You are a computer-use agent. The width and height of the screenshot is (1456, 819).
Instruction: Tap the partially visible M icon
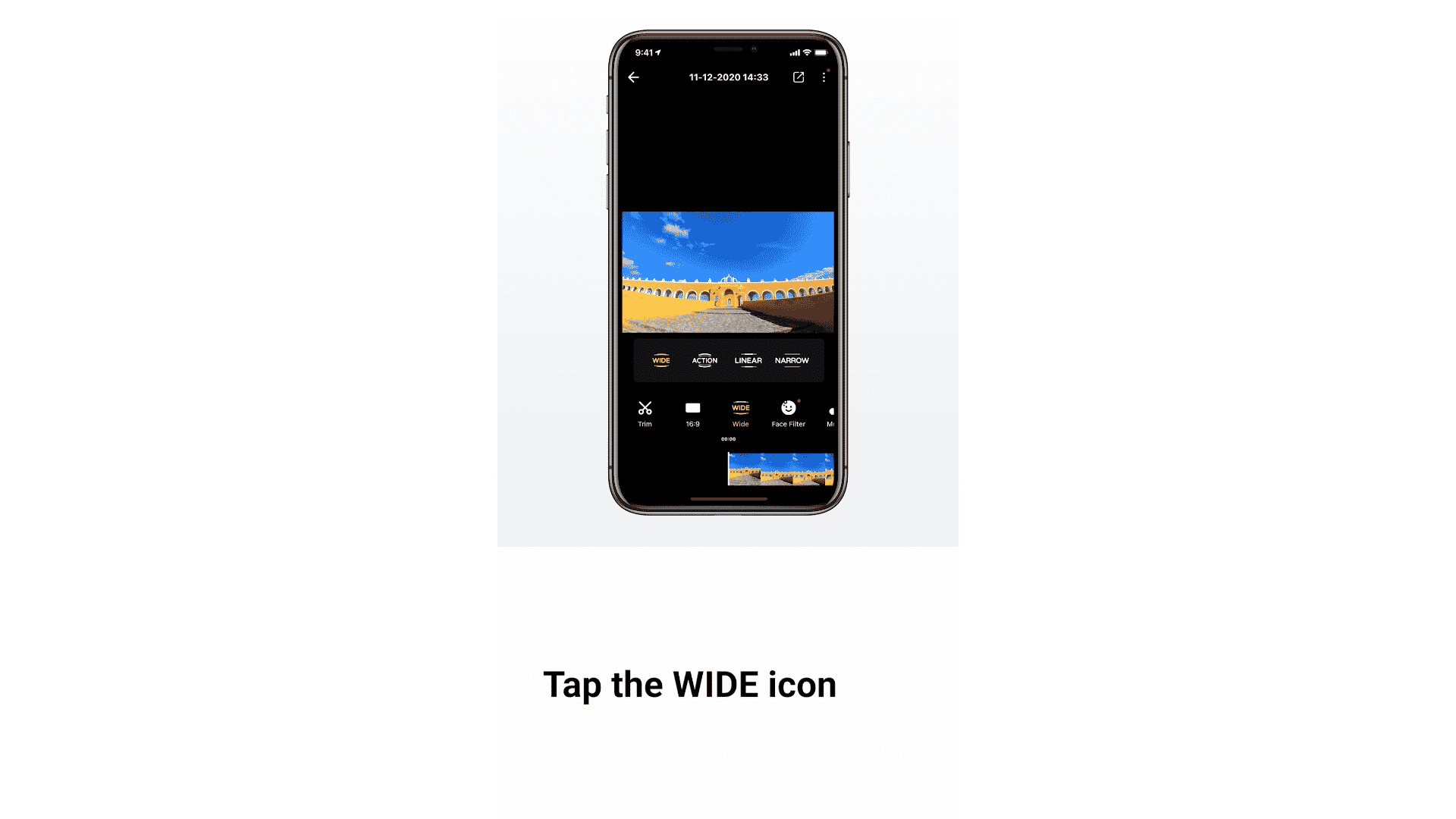point(830,413)
